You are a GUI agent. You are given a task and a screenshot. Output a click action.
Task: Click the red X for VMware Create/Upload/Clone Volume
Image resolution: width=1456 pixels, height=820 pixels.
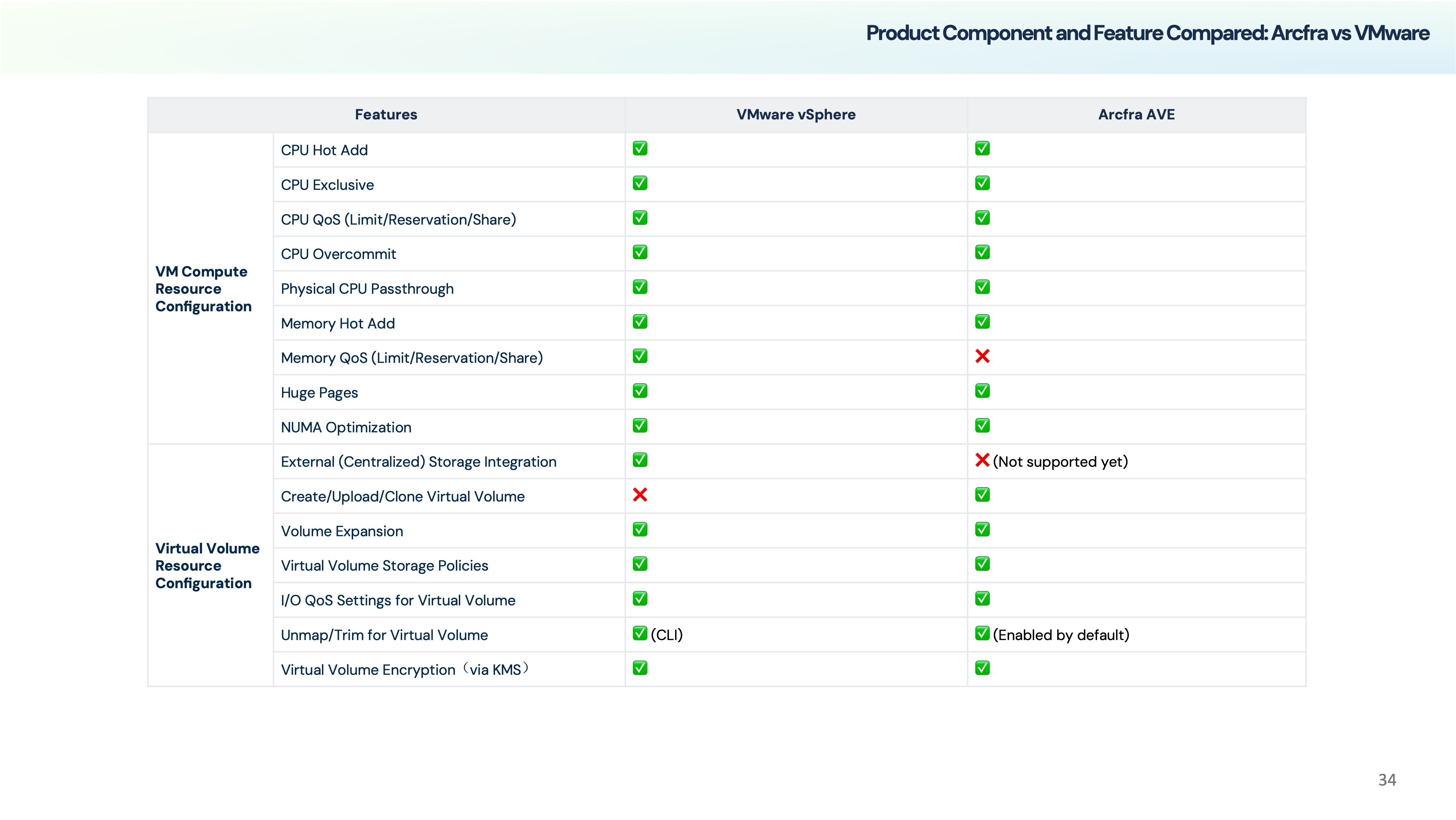click(x=640, y=495)
